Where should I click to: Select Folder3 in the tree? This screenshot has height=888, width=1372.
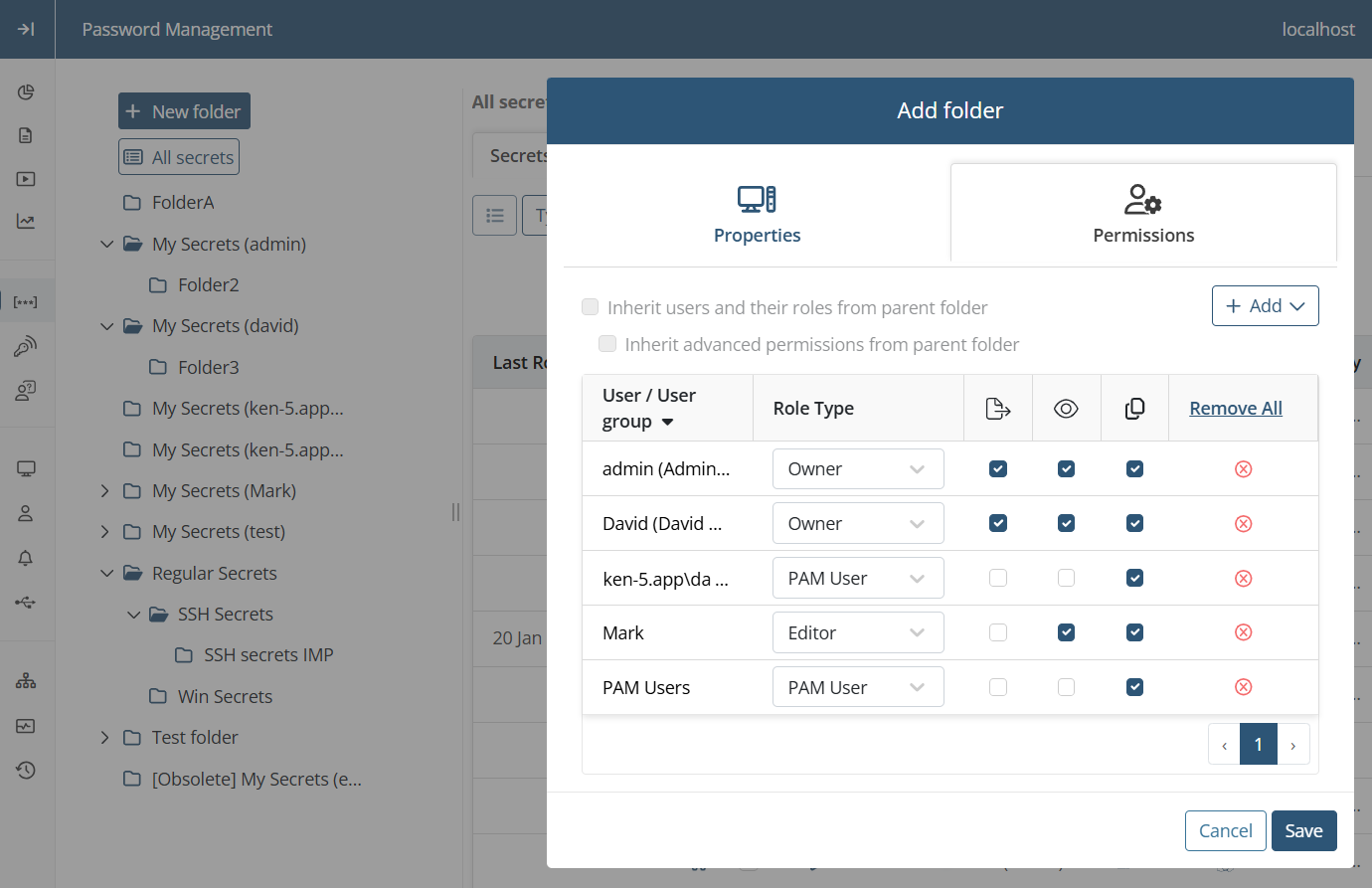[x=208, y=367]
